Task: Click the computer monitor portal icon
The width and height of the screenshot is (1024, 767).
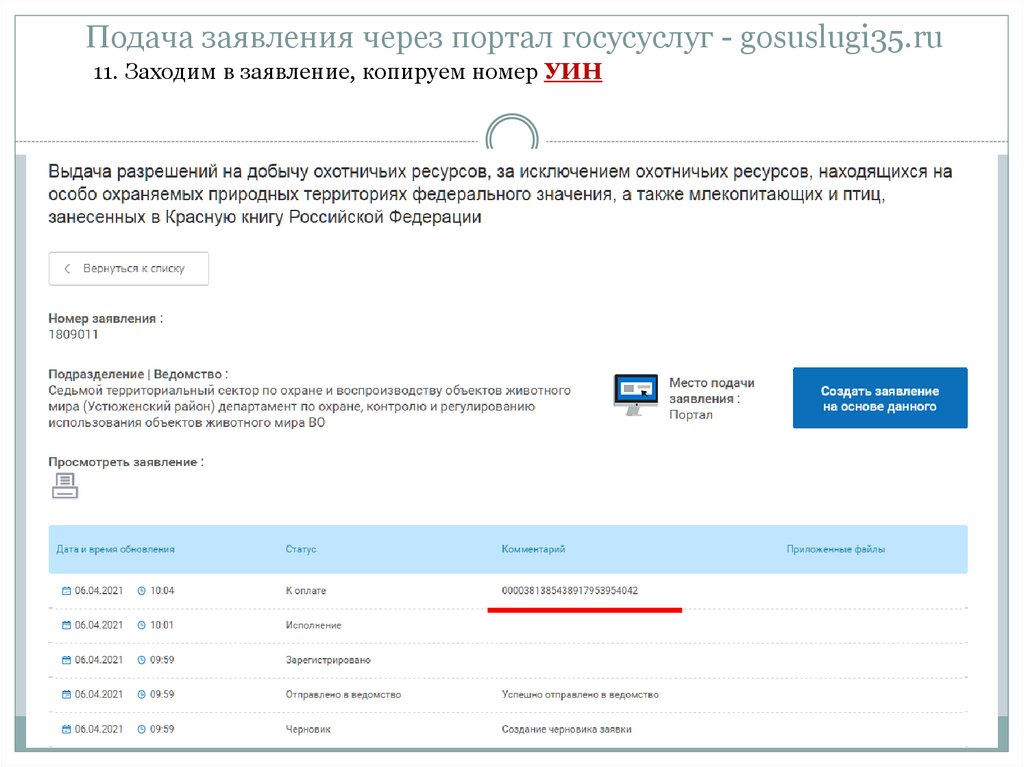Action: coord(635,395)
